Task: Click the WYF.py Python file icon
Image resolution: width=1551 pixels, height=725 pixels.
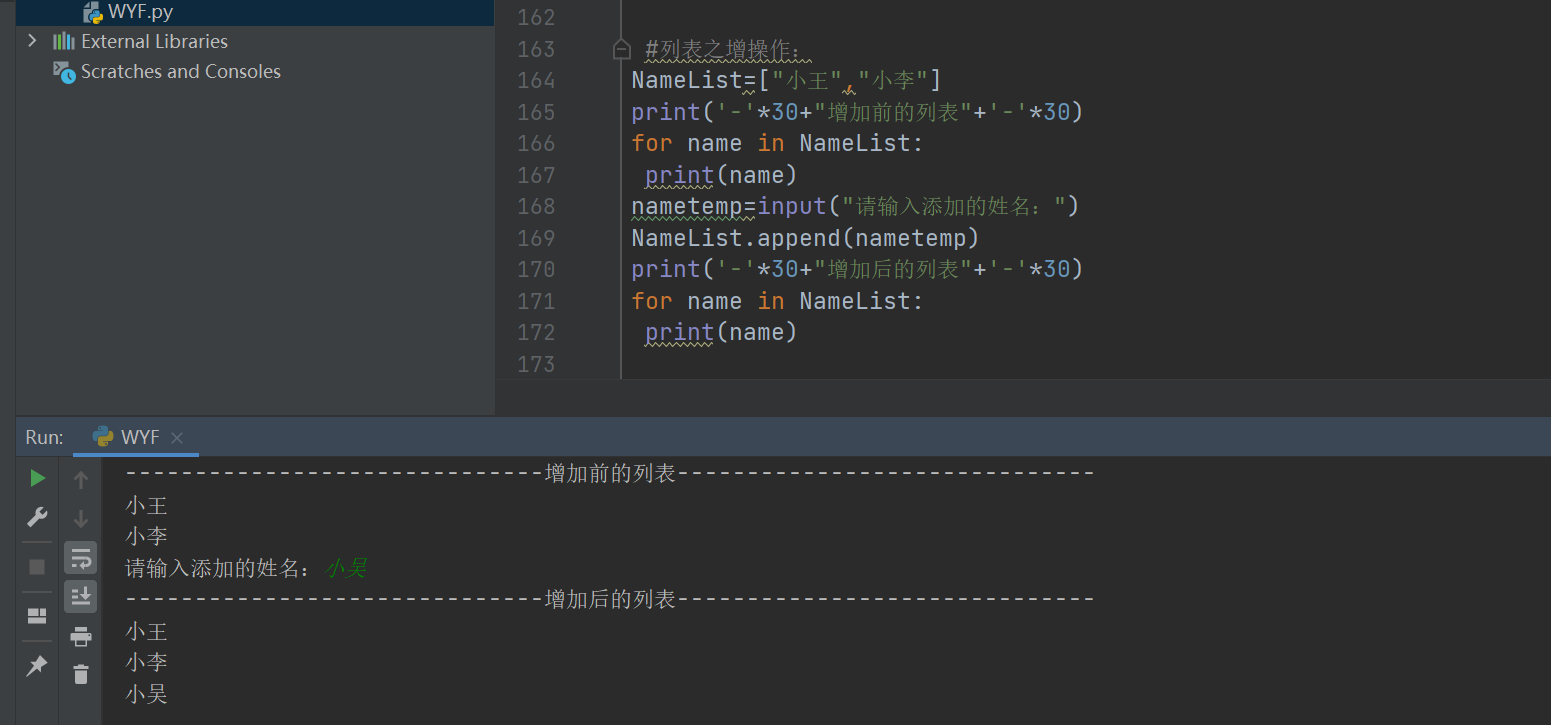Action: (92, 13)
